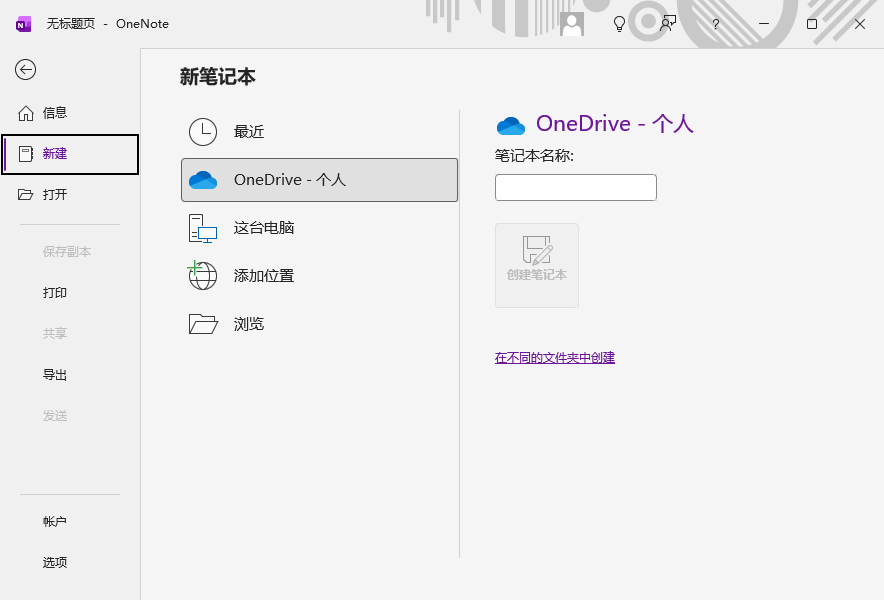Open the 帐户 page
Viewport: 884px width, 600px height.
click(70, 522)
